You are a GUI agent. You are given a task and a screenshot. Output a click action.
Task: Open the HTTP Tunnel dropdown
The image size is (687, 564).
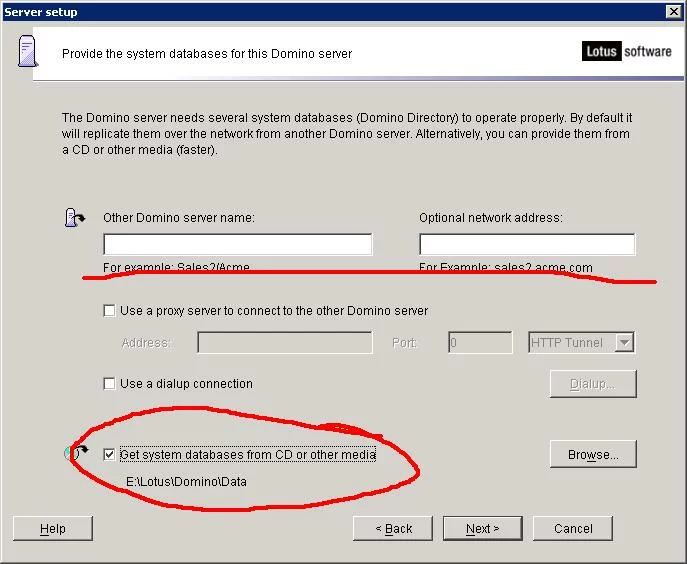point(625,343)
